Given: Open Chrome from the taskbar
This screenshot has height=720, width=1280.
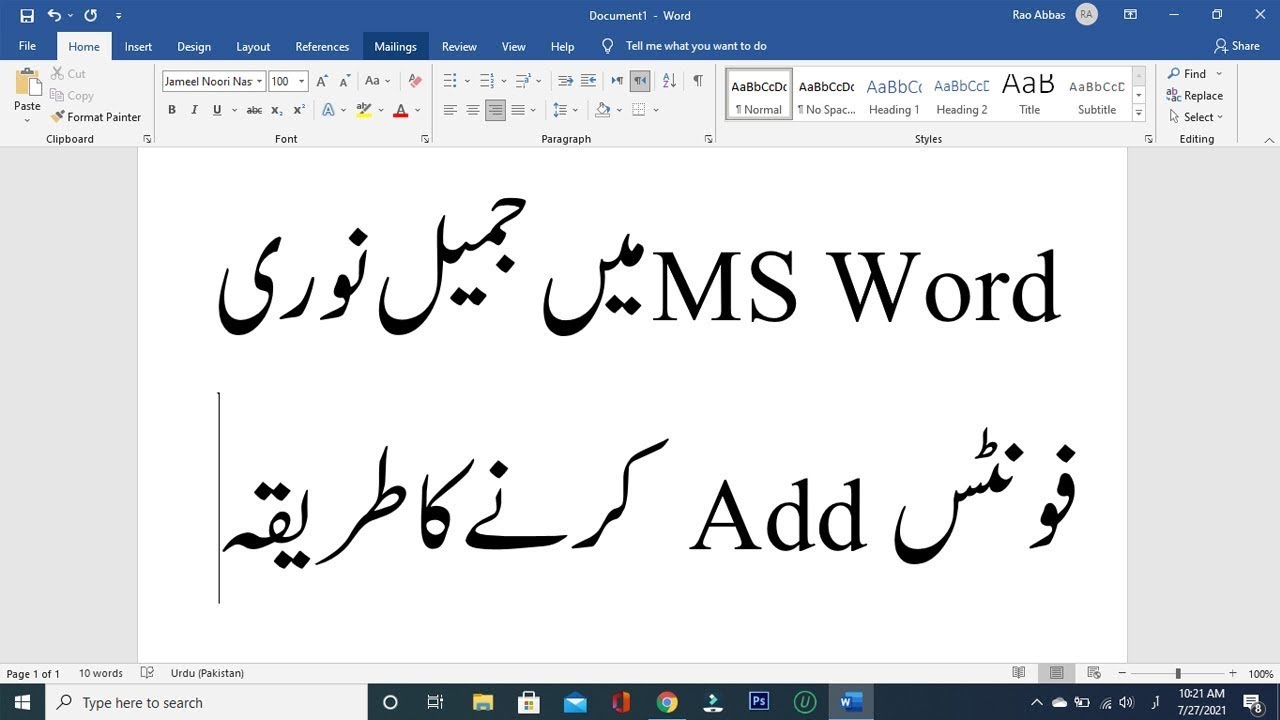Looking at the screenshot, I should [x=667, y=702].
